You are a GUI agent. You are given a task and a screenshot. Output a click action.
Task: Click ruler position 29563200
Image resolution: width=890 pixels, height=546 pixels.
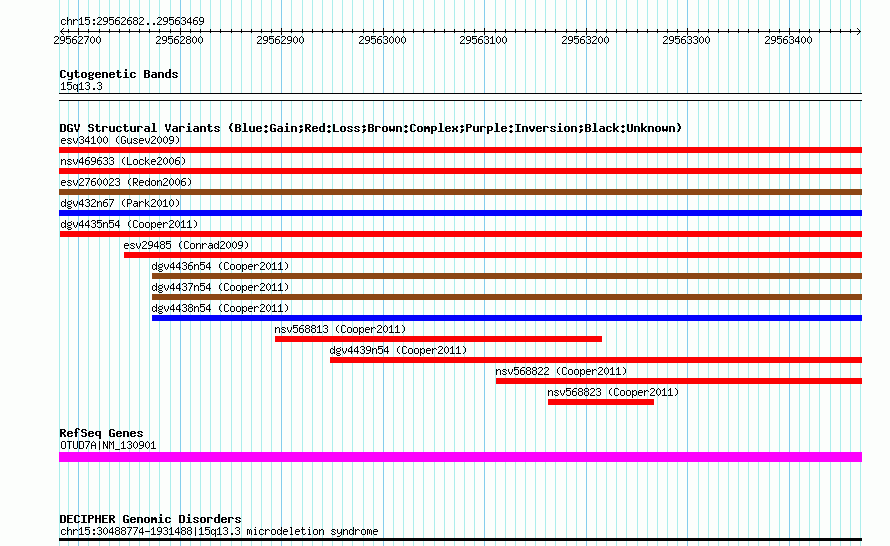pos(585,40)
